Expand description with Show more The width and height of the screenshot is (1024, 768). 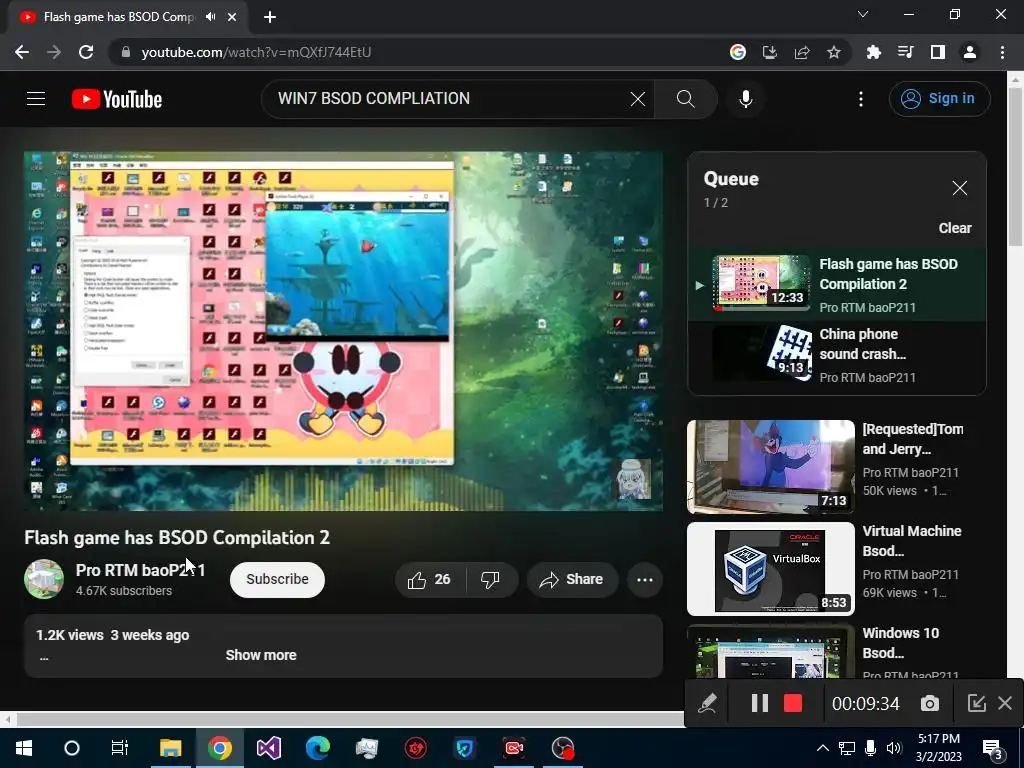261,655
